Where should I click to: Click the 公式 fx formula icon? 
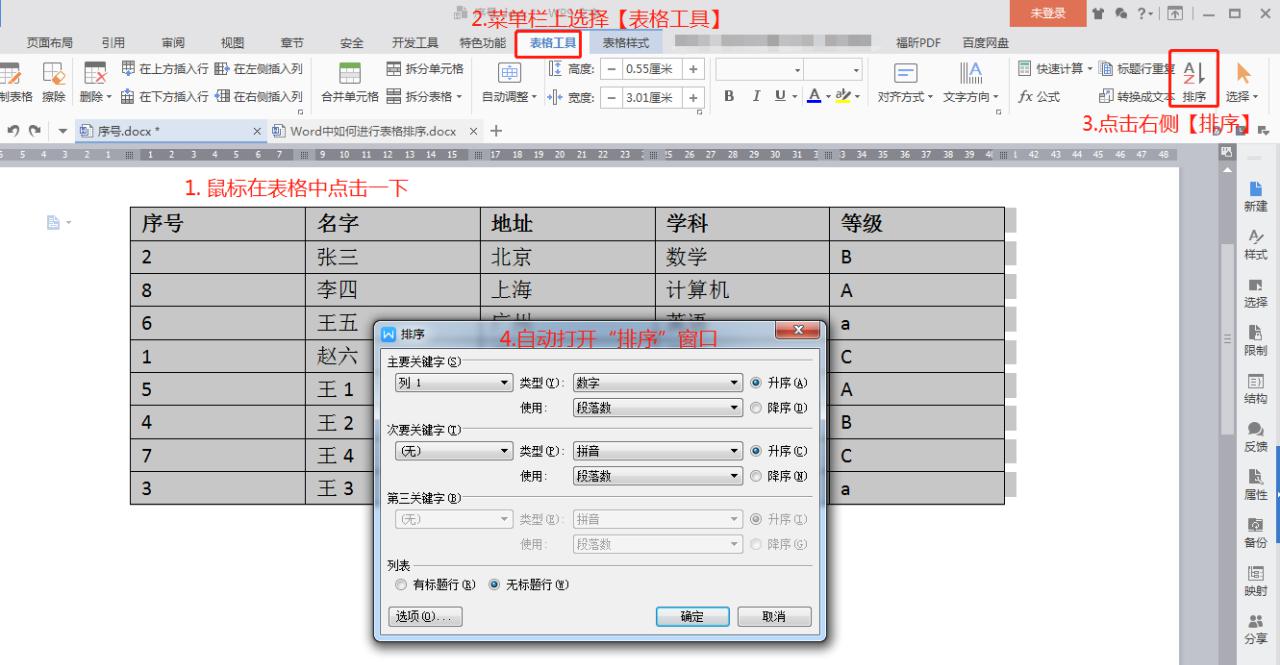coord(1039,97)
